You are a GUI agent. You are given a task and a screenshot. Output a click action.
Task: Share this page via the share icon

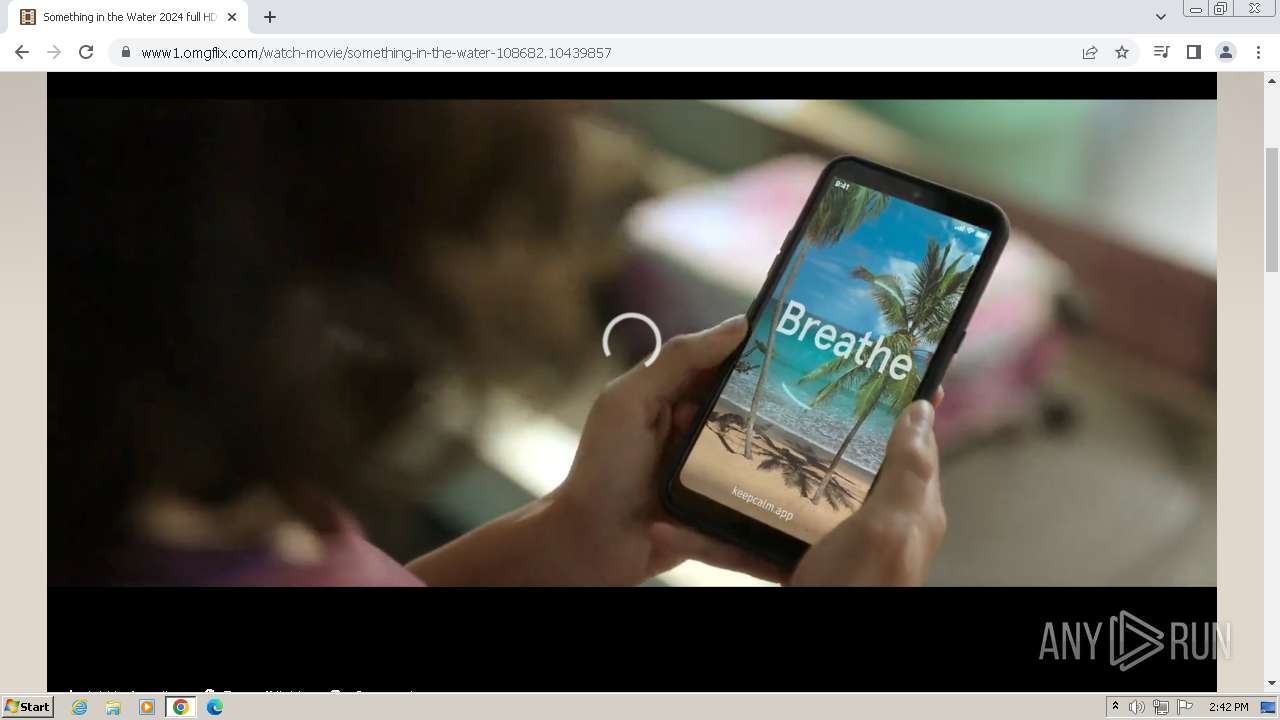pyautogui.click(x=1090, y=52)
